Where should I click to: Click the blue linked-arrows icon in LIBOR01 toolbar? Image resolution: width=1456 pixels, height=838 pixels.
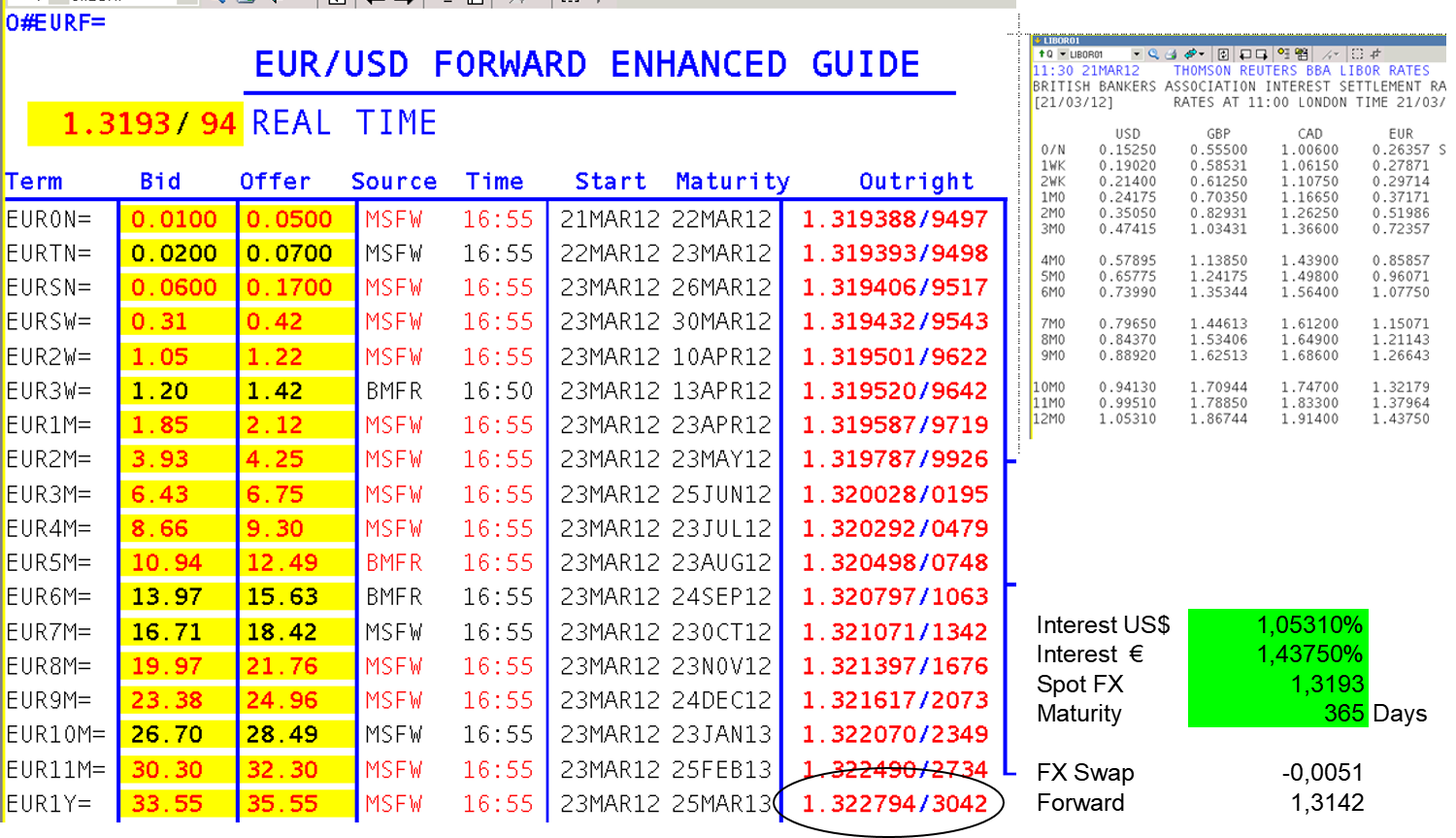1190,54
